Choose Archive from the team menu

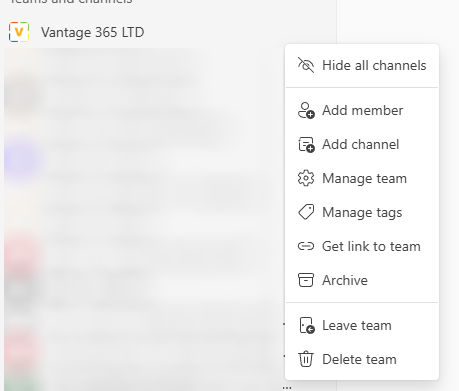pos(362,280)
